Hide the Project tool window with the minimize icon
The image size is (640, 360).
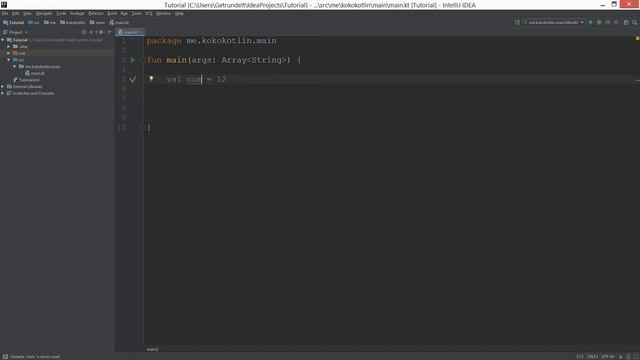tap(109, 32)
